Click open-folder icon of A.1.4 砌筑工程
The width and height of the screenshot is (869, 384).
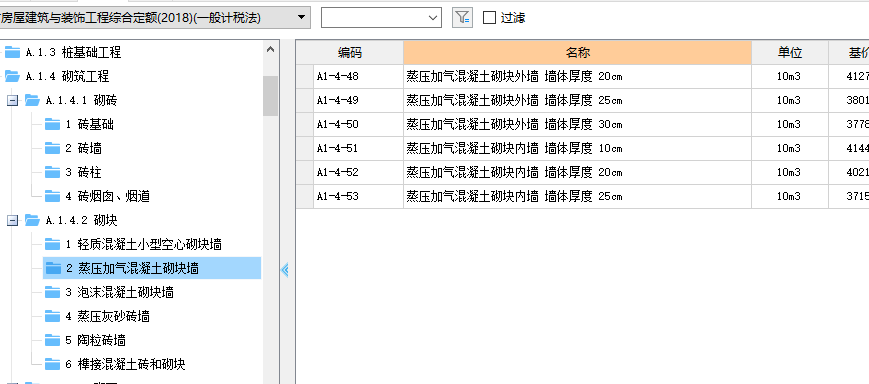pyautogui.click(x=12, y=76)
